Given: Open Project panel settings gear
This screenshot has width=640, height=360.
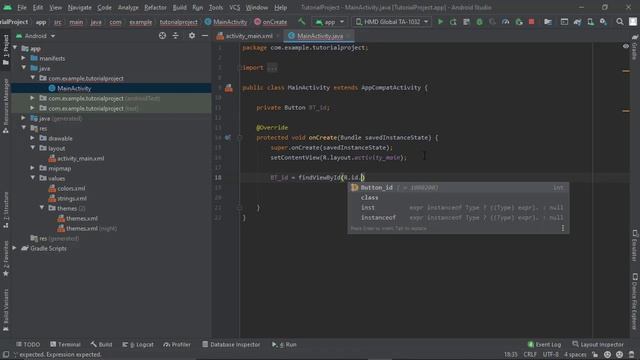Looking at the screenshot, I should 192,36.
